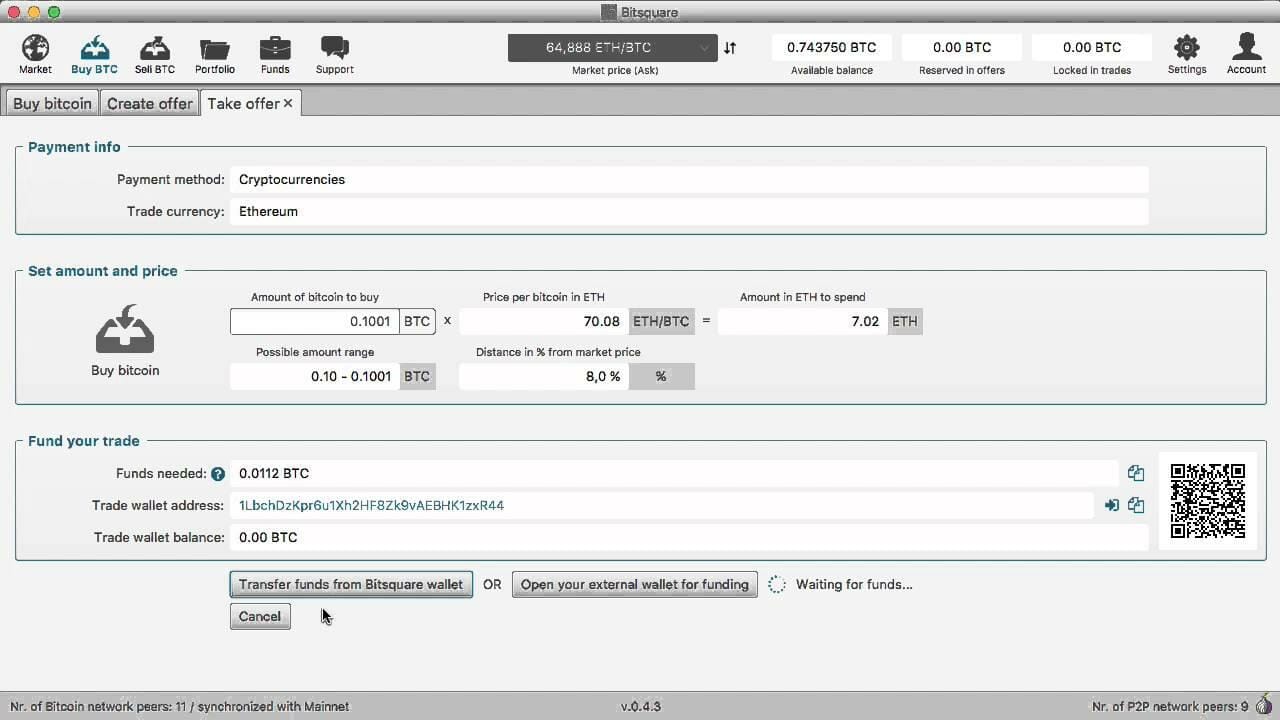The height and width of the screenshot is (720, 1280).
Task: Click the Set amount and price heading
Action: pyautogui.click(x=102, y=270)
